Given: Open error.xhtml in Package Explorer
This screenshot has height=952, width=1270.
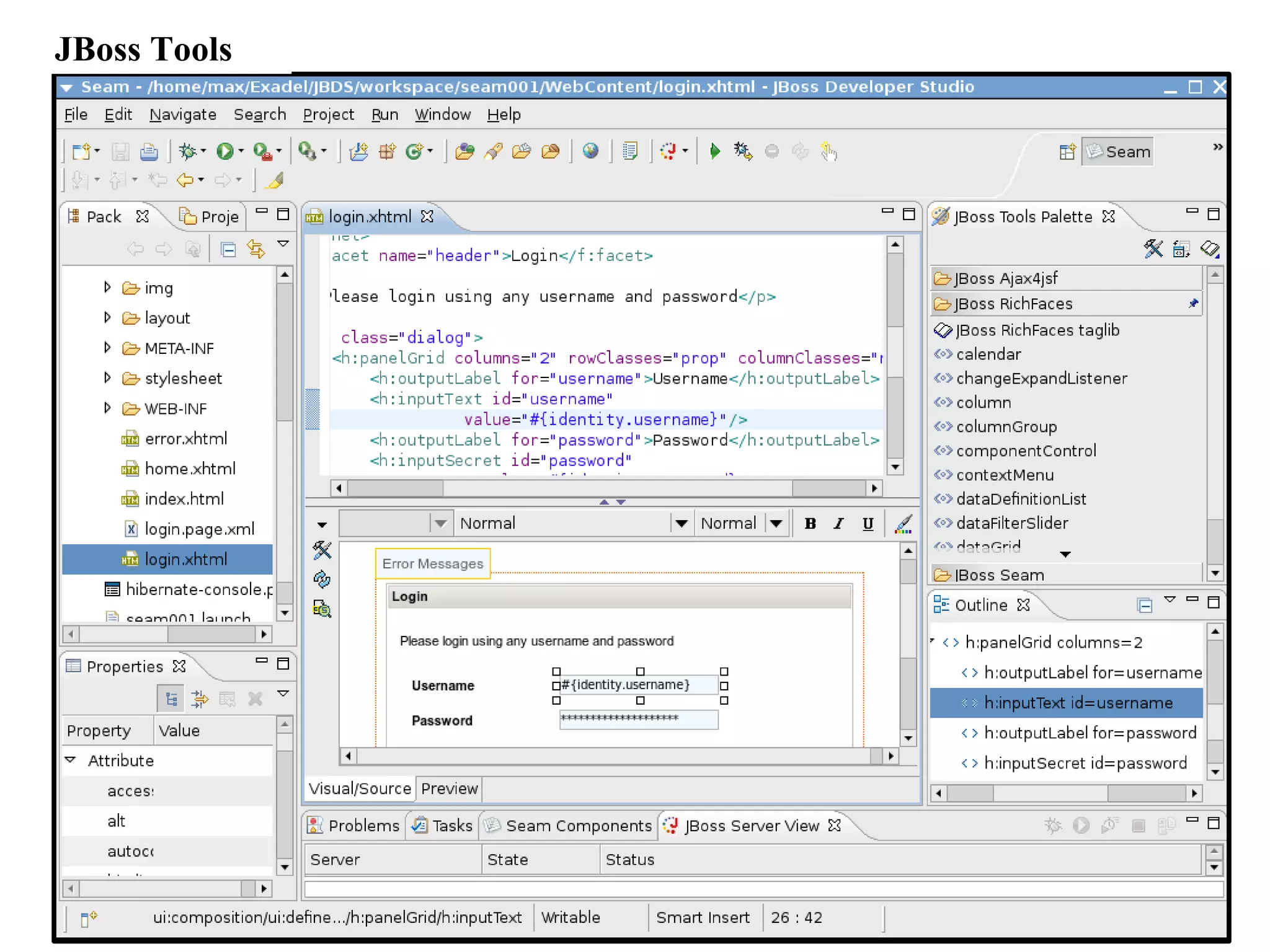Looking at the screenshot, I should click(x=186, y=438).
